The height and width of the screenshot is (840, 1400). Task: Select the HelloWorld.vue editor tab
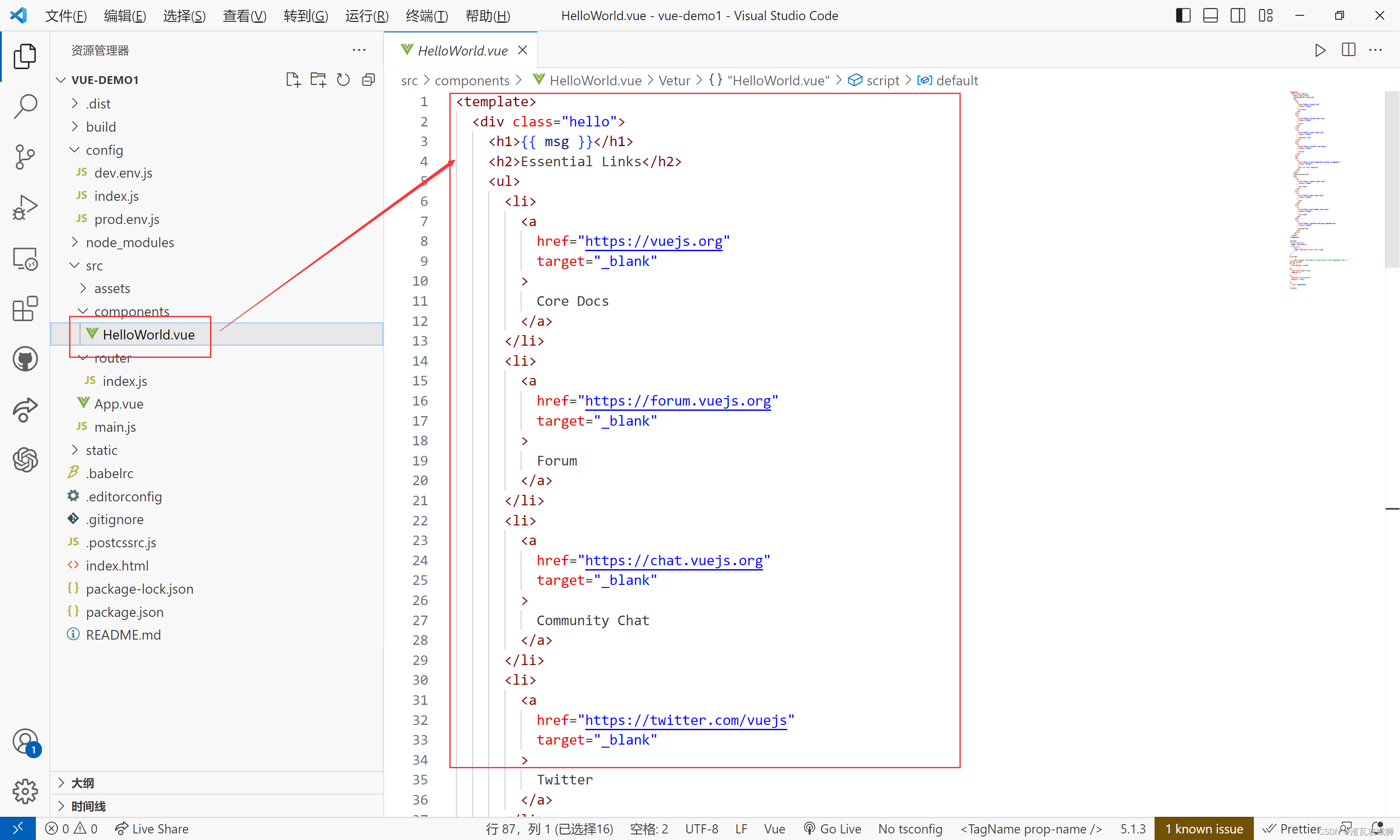(462, 50)
